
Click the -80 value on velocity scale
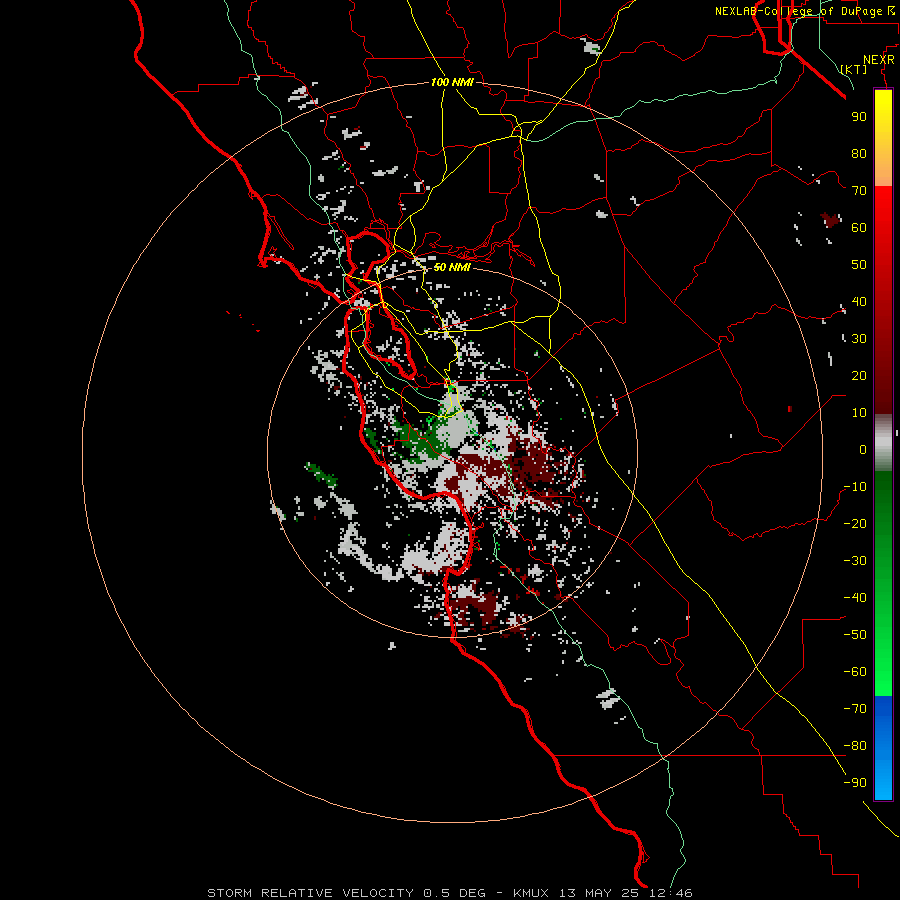(x=855, y=746)
